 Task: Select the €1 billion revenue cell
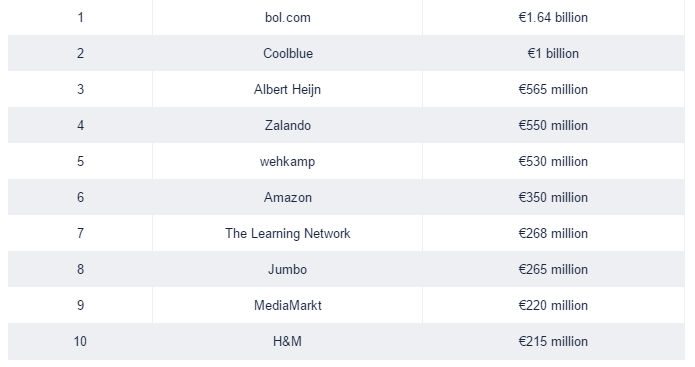[553, 53]
